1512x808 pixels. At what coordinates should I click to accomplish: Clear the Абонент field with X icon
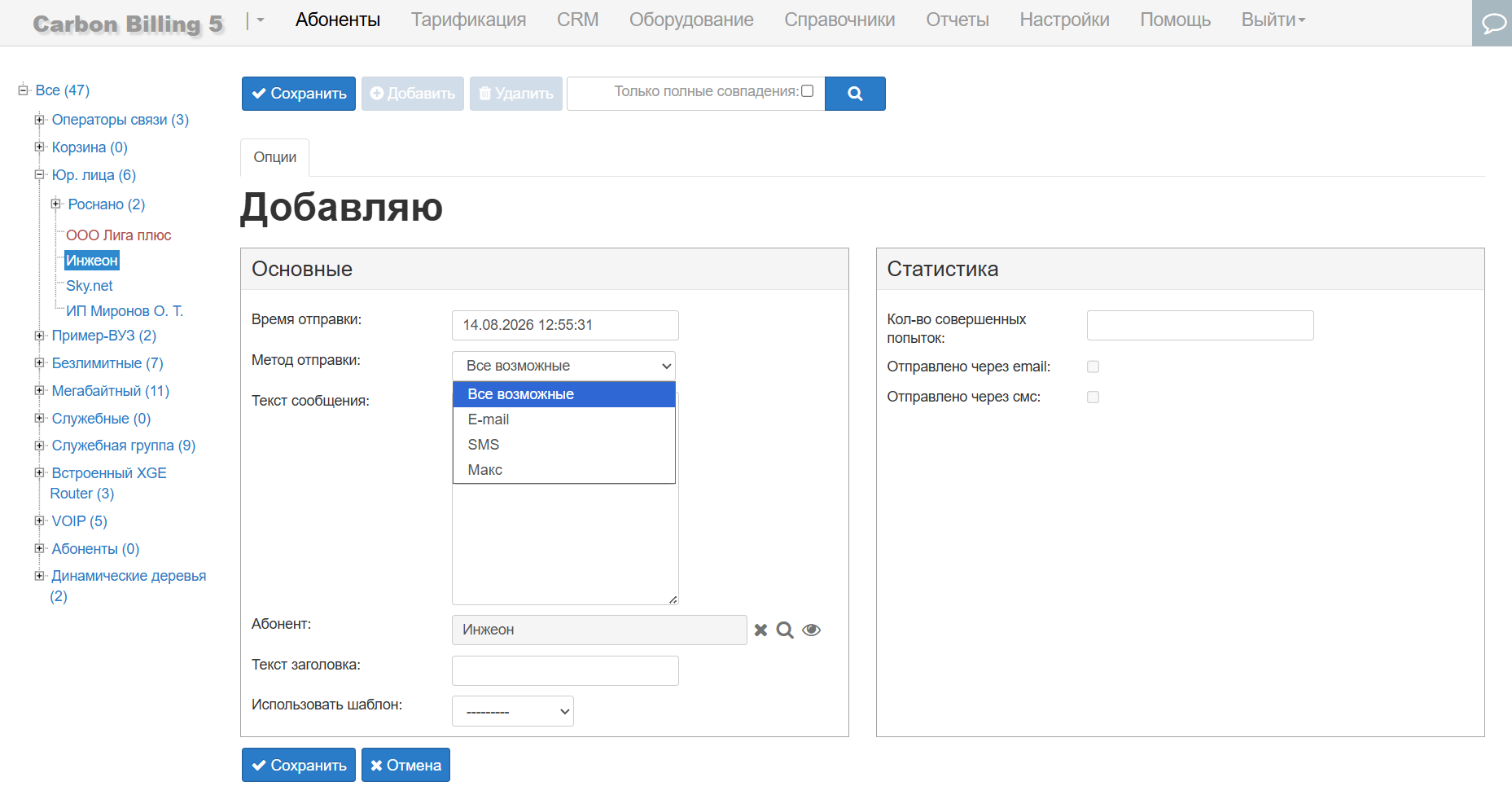point(760,630)
